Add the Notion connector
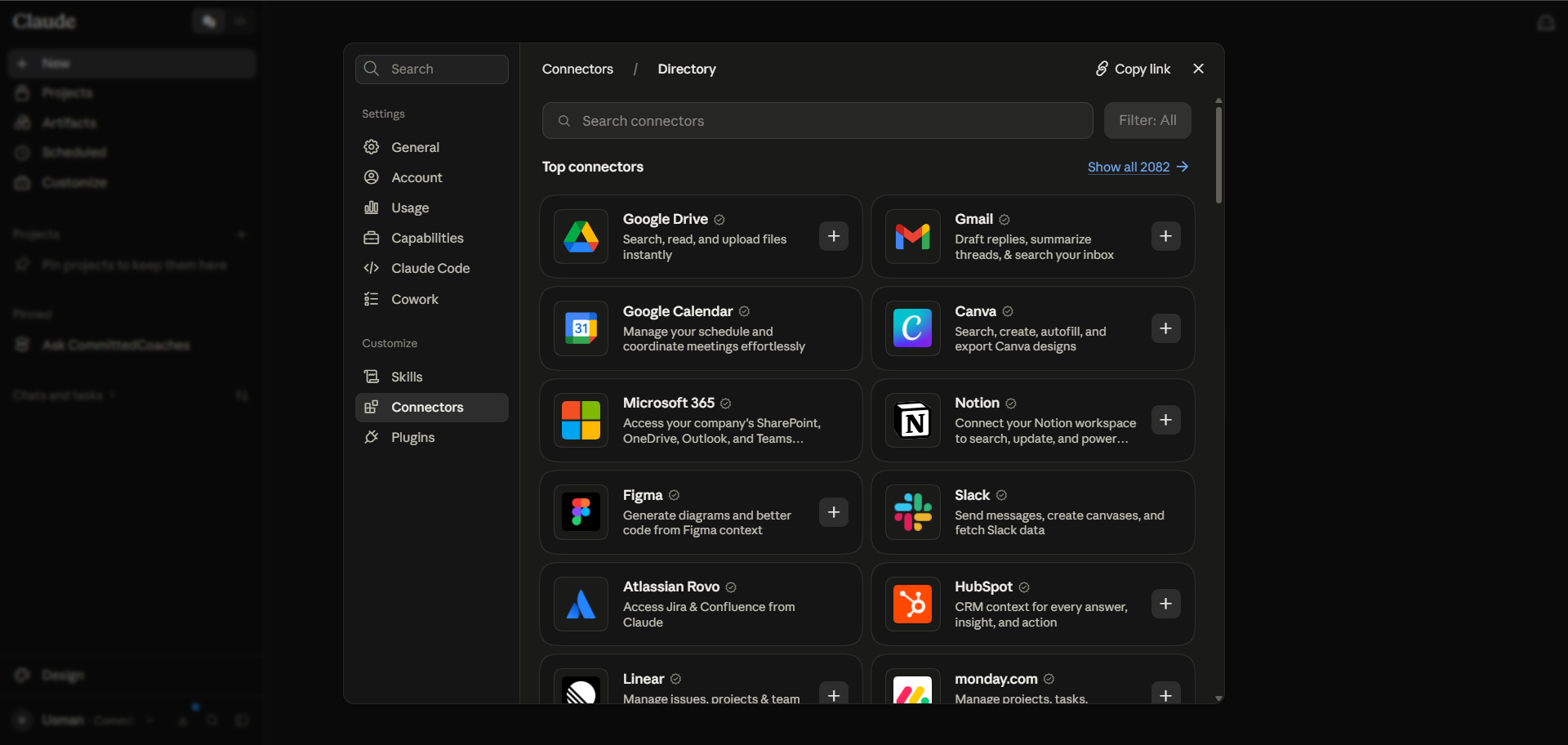The width and height of the screenshot is (1568, 745). coord(1166,420)
